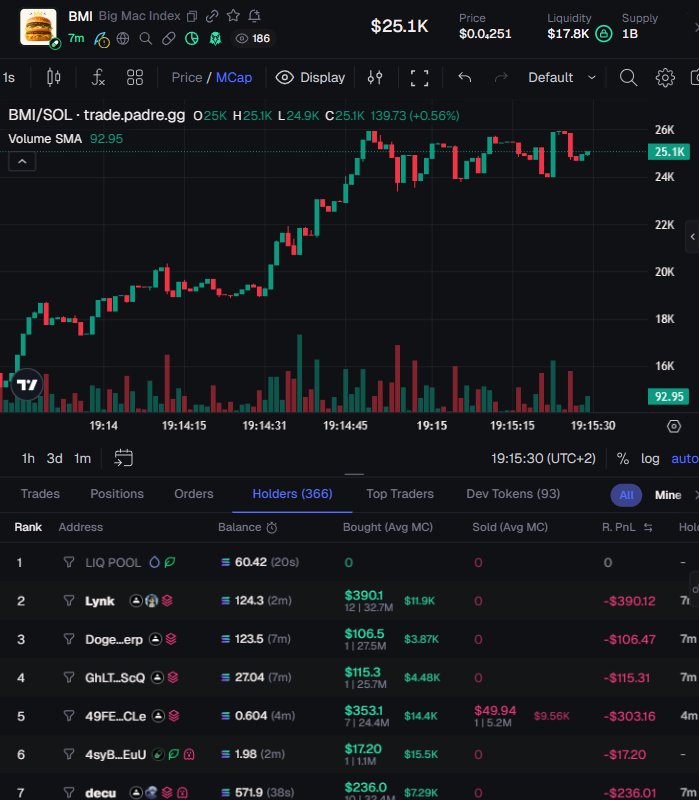Click the Volume SMA indicator legend

tap(65, 139)
